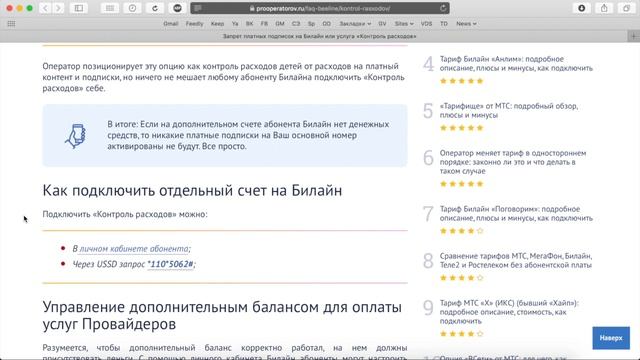Open the AdBlock extension icon

coord(177,8)
